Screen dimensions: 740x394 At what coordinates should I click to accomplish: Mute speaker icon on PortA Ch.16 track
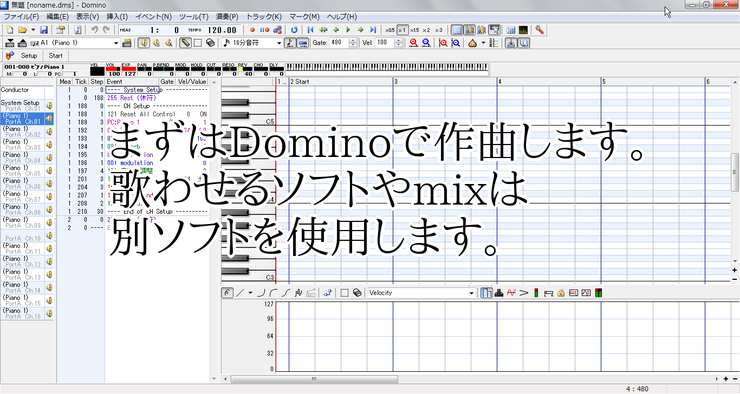(x=49, y=313)
